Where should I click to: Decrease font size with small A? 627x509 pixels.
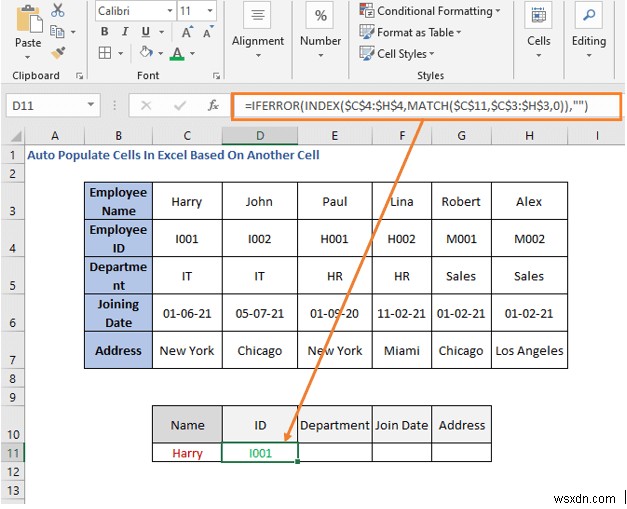(208, 32)
